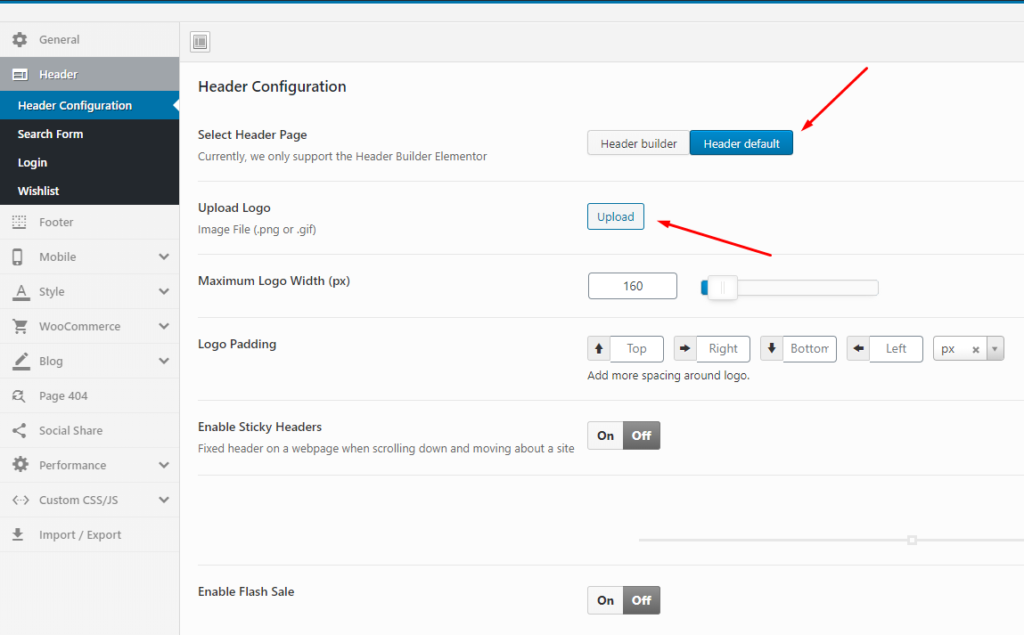Turn Sticky Headers Off
Image resolution: width=1024 pixels, height=635 pixels.
tap(641, 436)
